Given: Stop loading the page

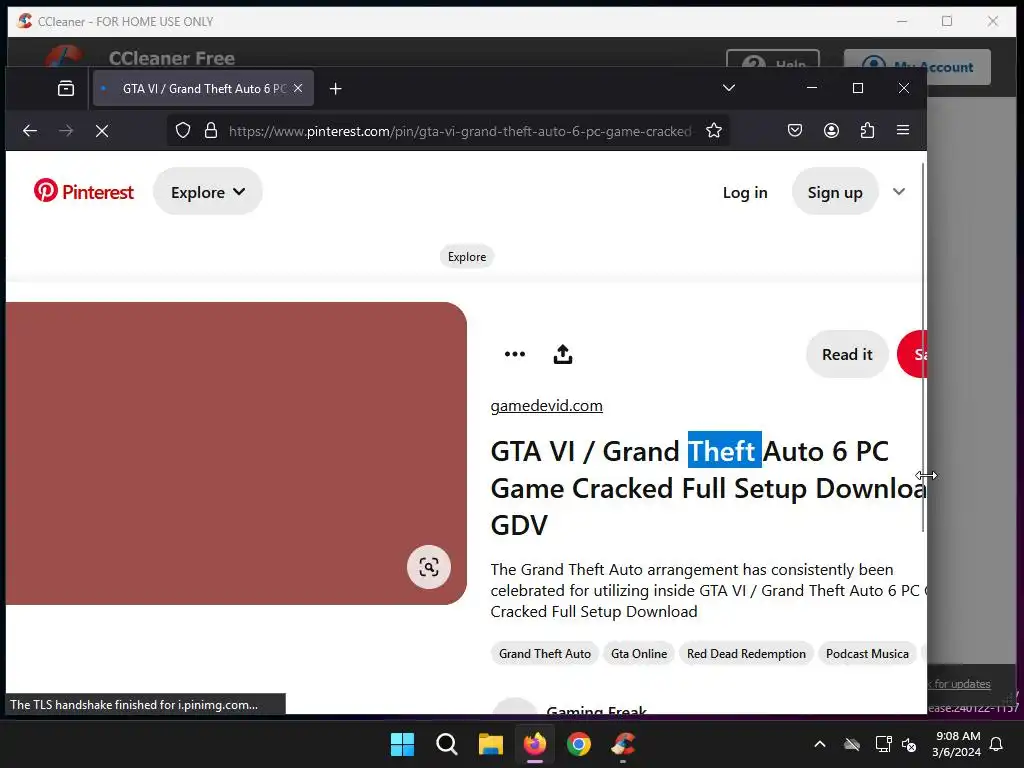Looking at the screenshot, I should [102, 131].
